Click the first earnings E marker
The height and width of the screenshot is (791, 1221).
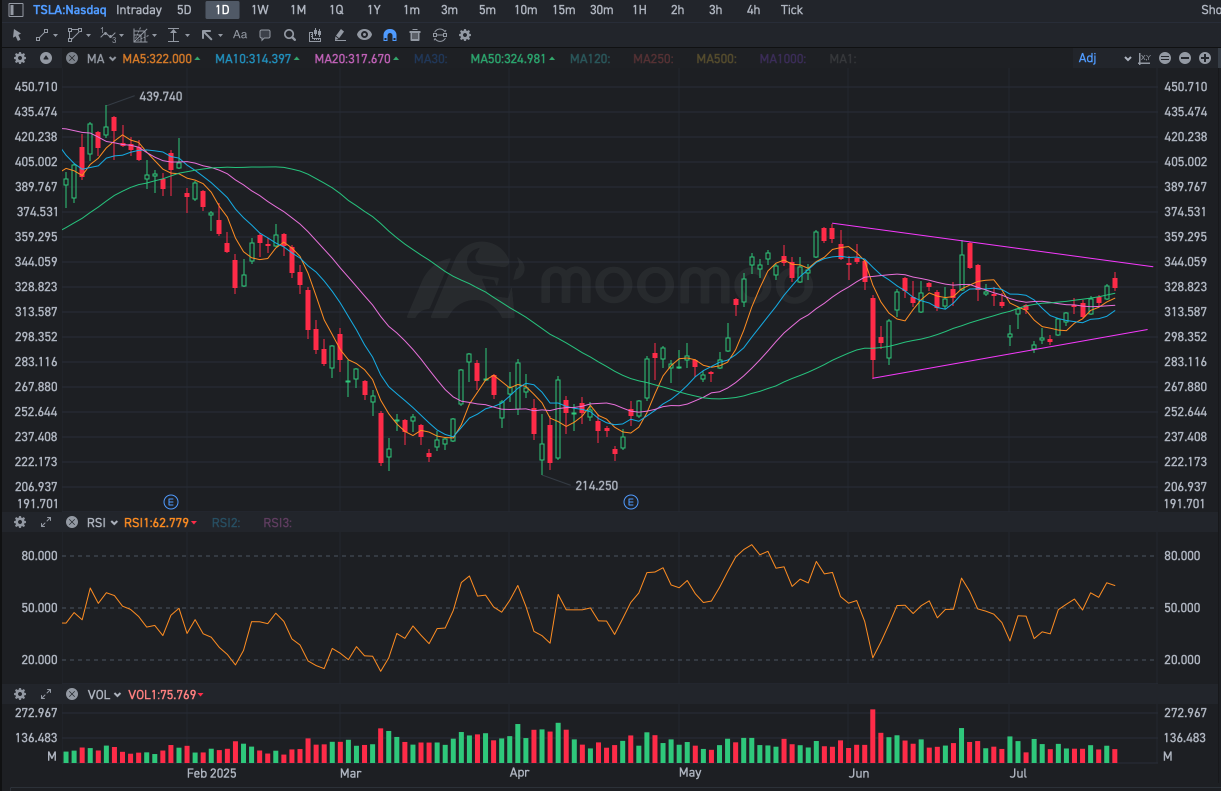pyautogui.click(x=171, y=501)
